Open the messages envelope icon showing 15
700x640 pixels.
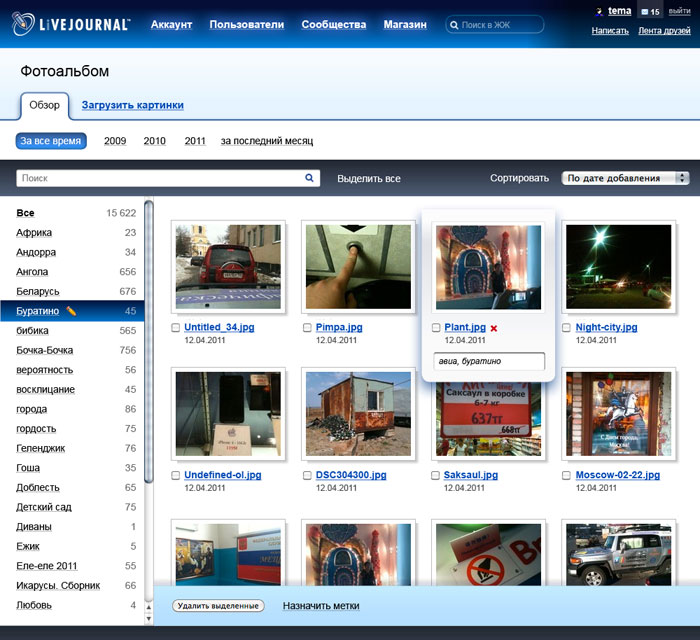tap(644, 12)
